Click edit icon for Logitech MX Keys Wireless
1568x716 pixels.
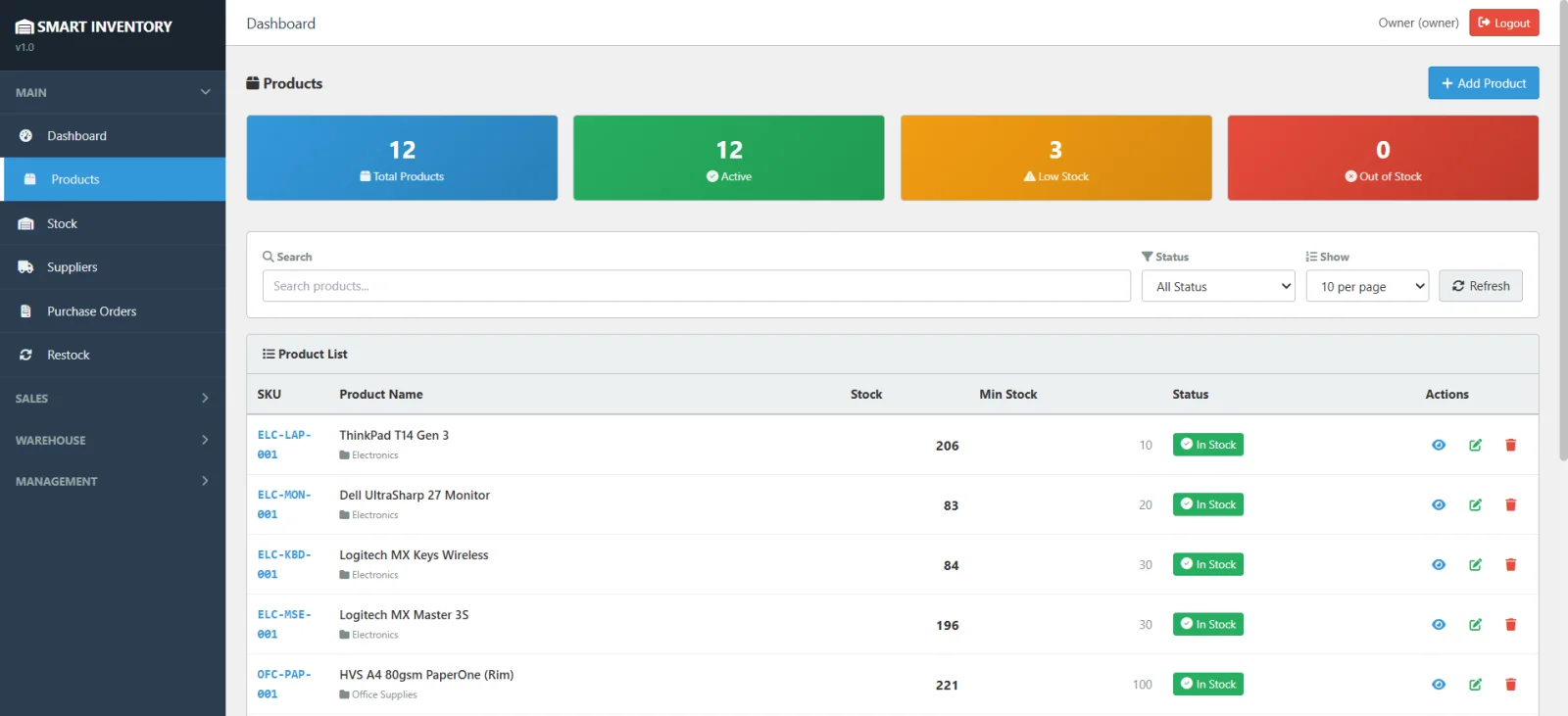click(x=1475, y=565)
